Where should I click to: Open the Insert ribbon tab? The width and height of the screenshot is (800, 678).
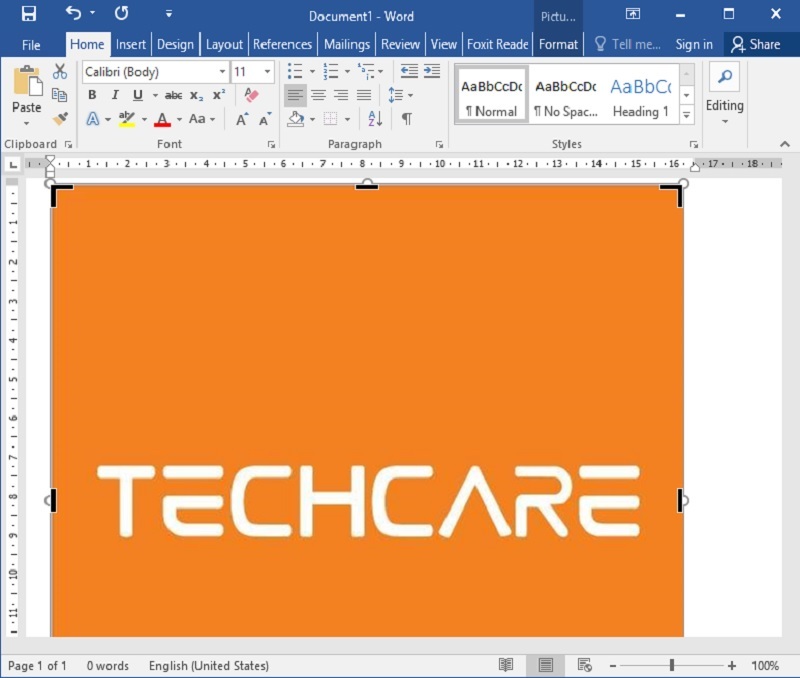coord(130,44)
